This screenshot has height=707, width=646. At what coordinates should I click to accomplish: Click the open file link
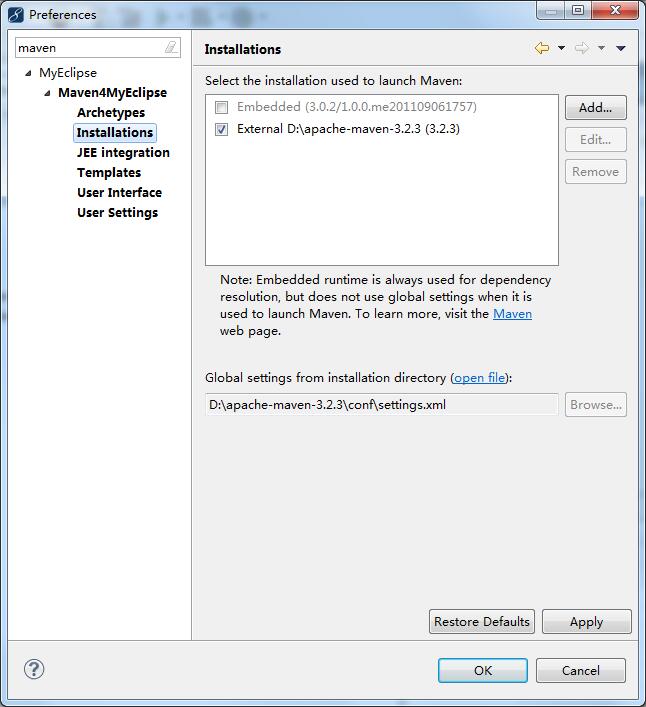(480, 377)
